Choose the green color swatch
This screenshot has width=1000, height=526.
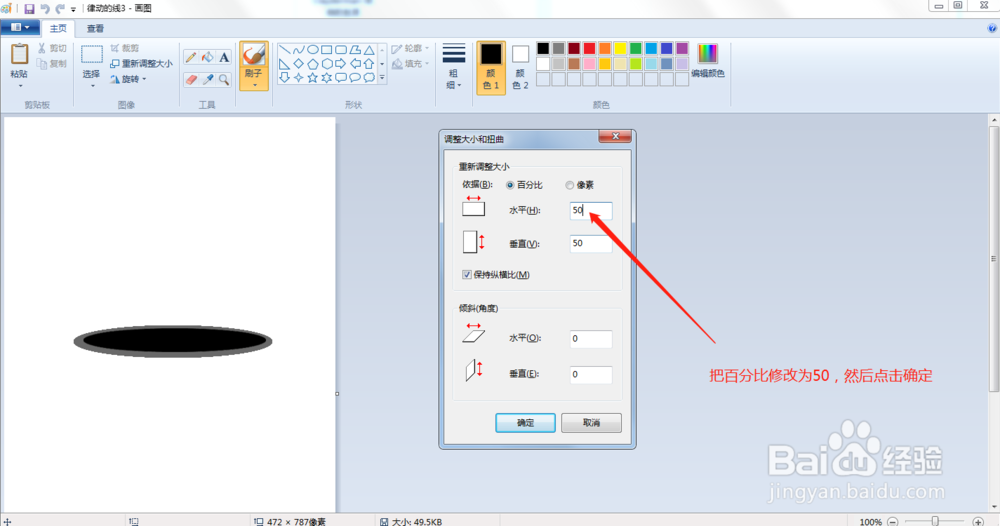click(635, 48)
